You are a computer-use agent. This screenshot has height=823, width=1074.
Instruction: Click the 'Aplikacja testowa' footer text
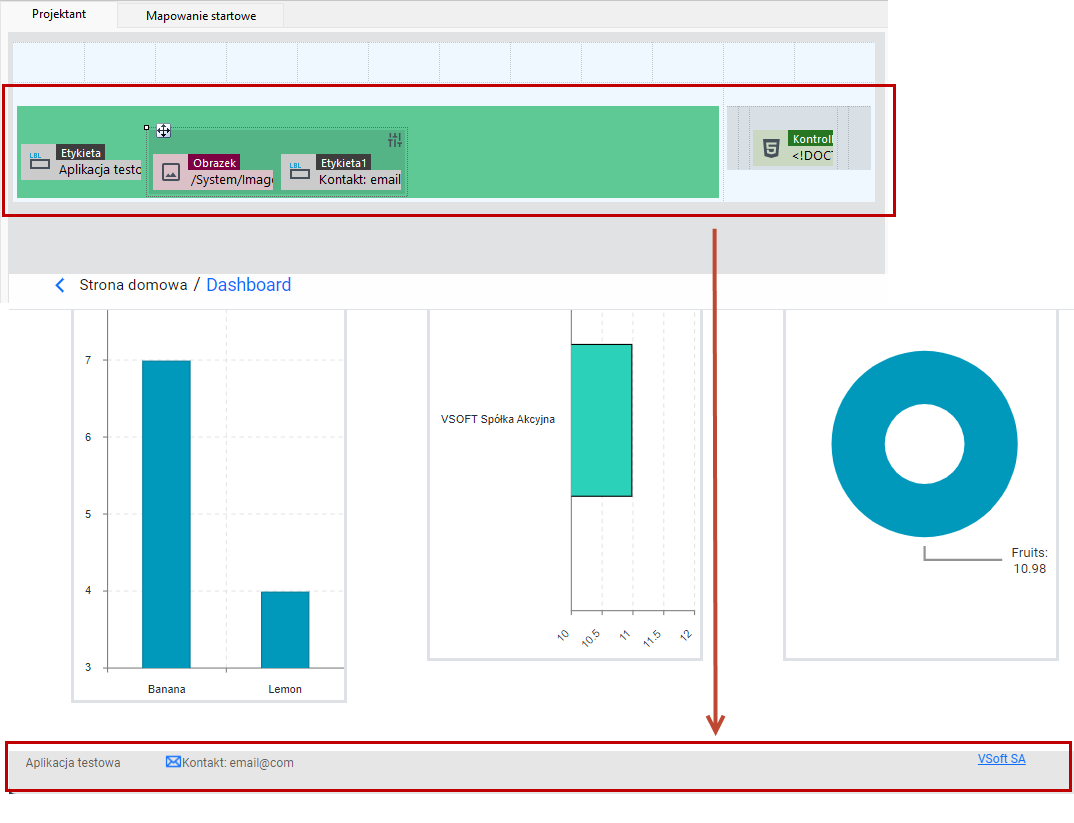click(x=73, y=763)
